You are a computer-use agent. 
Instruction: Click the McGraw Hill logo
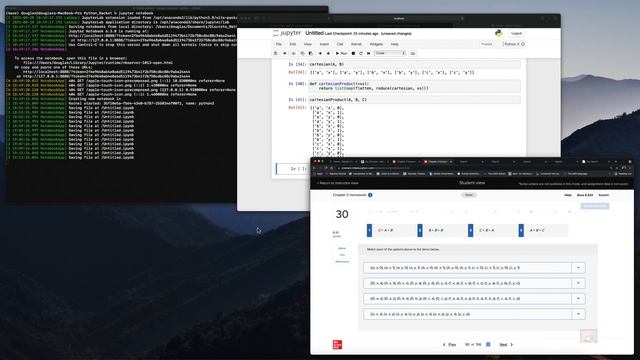(x=337, y=344)
